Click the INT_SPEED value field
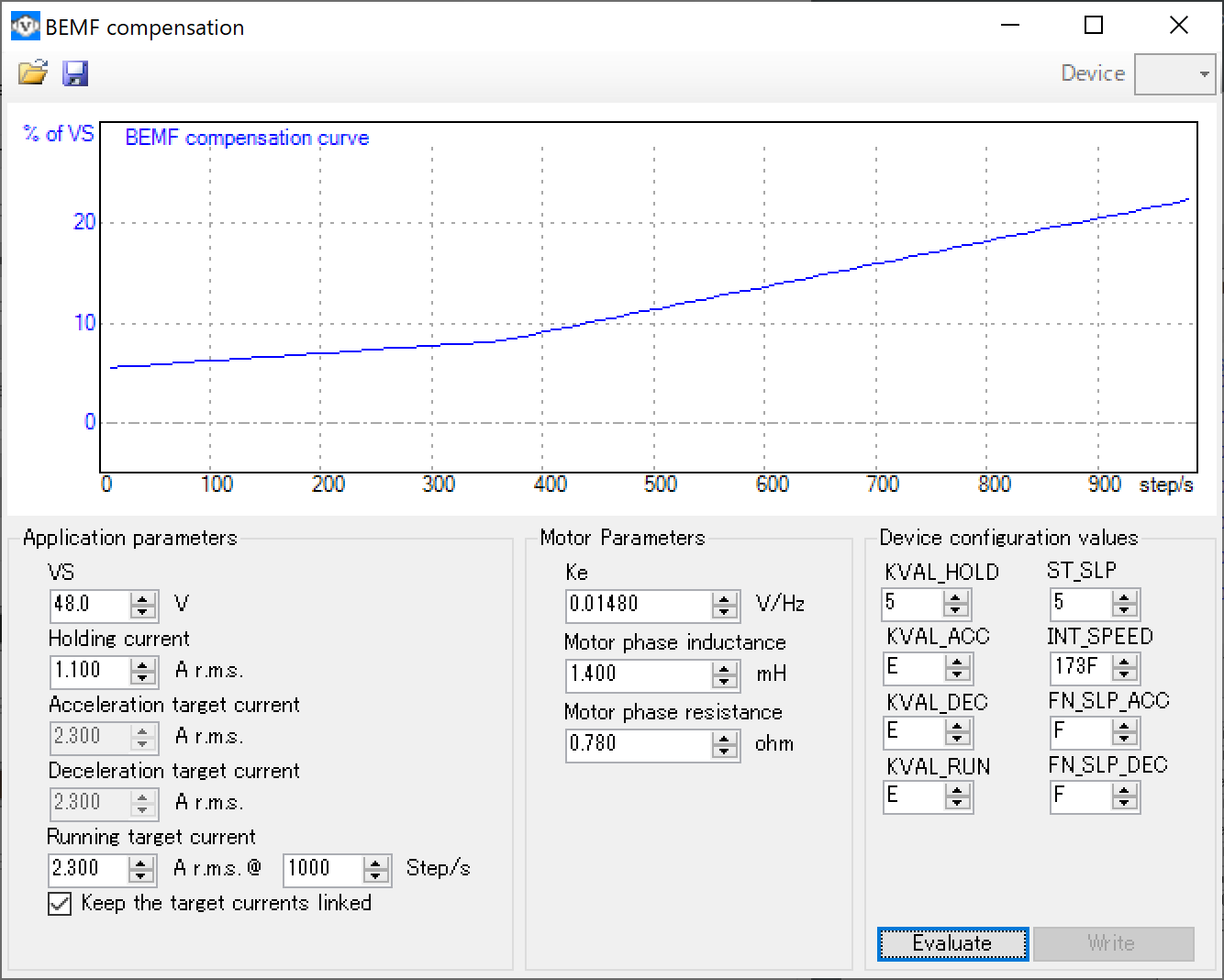Viewport: 1224px width, 980px height. (1081, 667)
